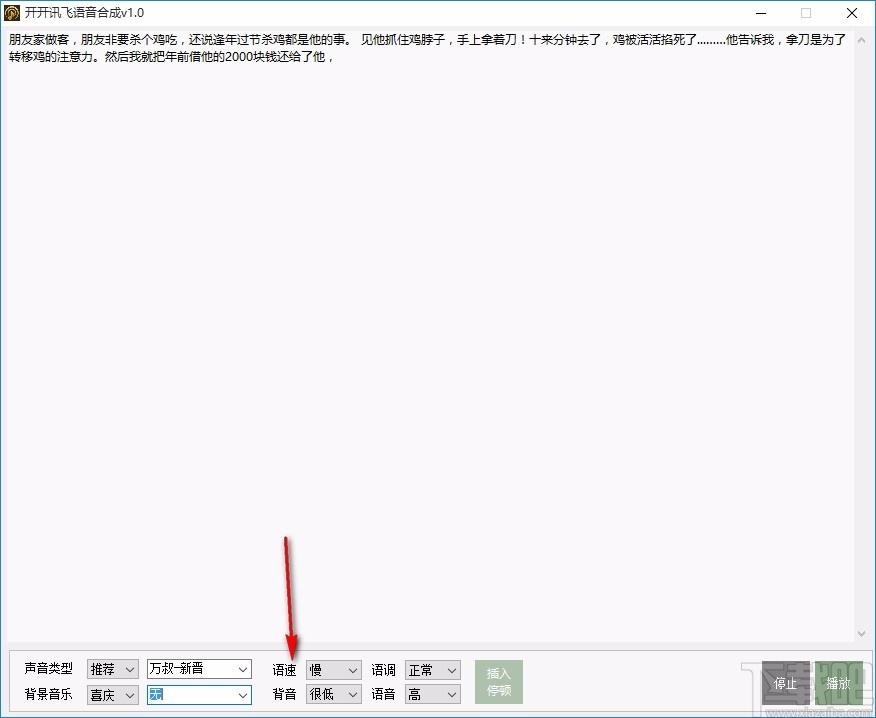
Task: Open the background music track dropdown showing 无
Action: coord(199,695)
